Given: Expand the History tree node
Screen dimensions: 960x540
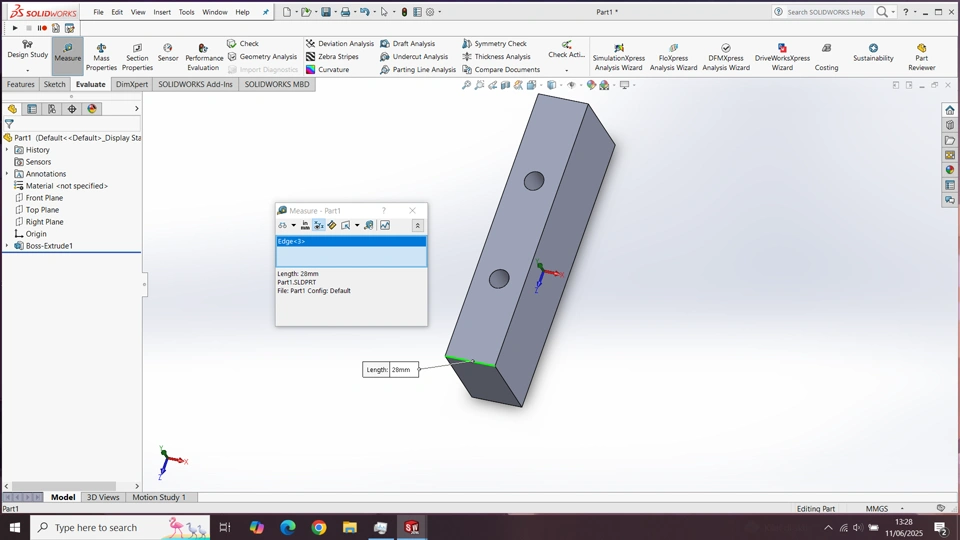Looking at the screenshot, I should (x=7, y=149).
